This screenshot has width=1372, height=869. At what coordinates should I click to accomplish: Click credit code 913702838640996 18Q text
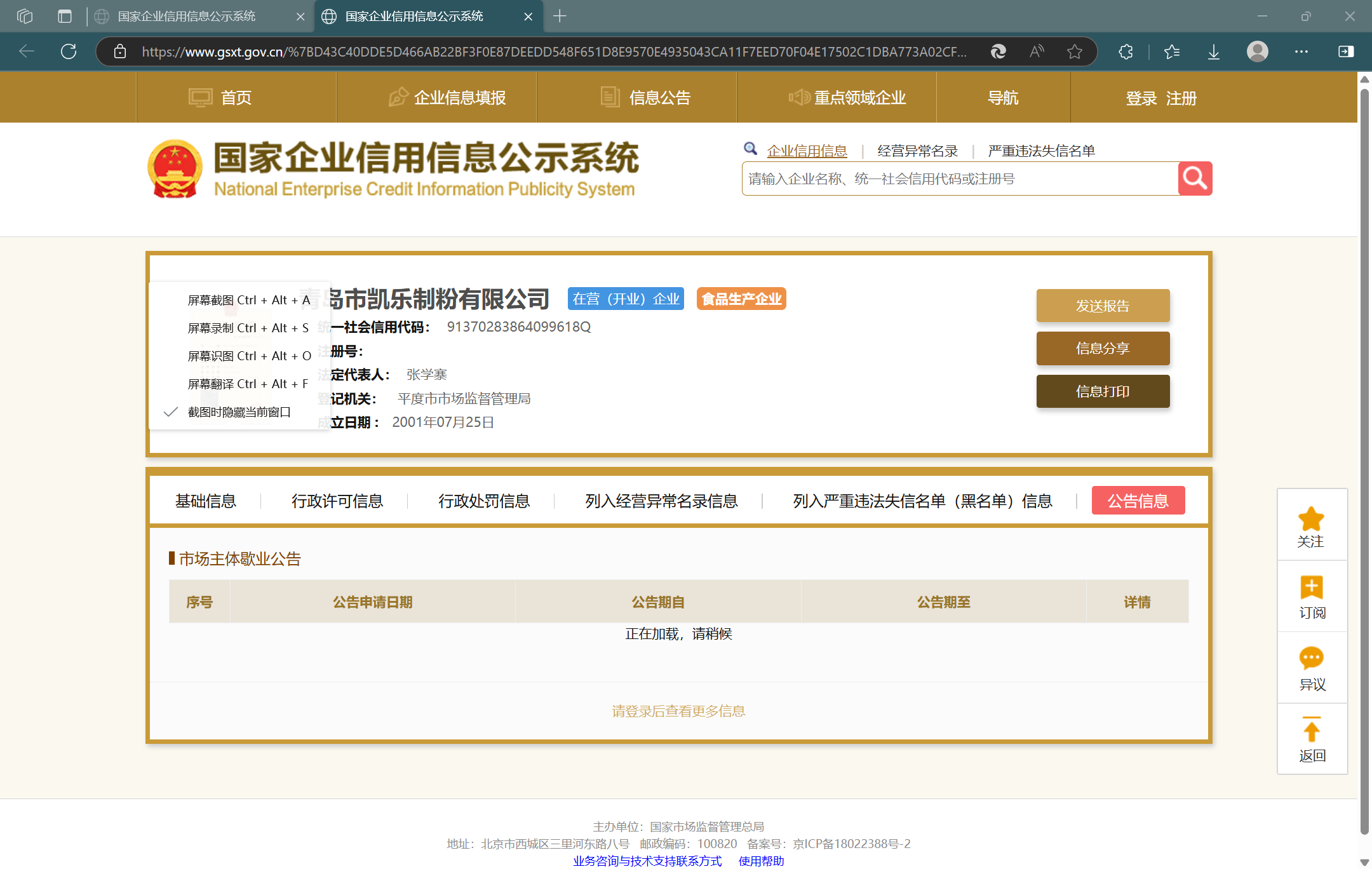point(519,327)
